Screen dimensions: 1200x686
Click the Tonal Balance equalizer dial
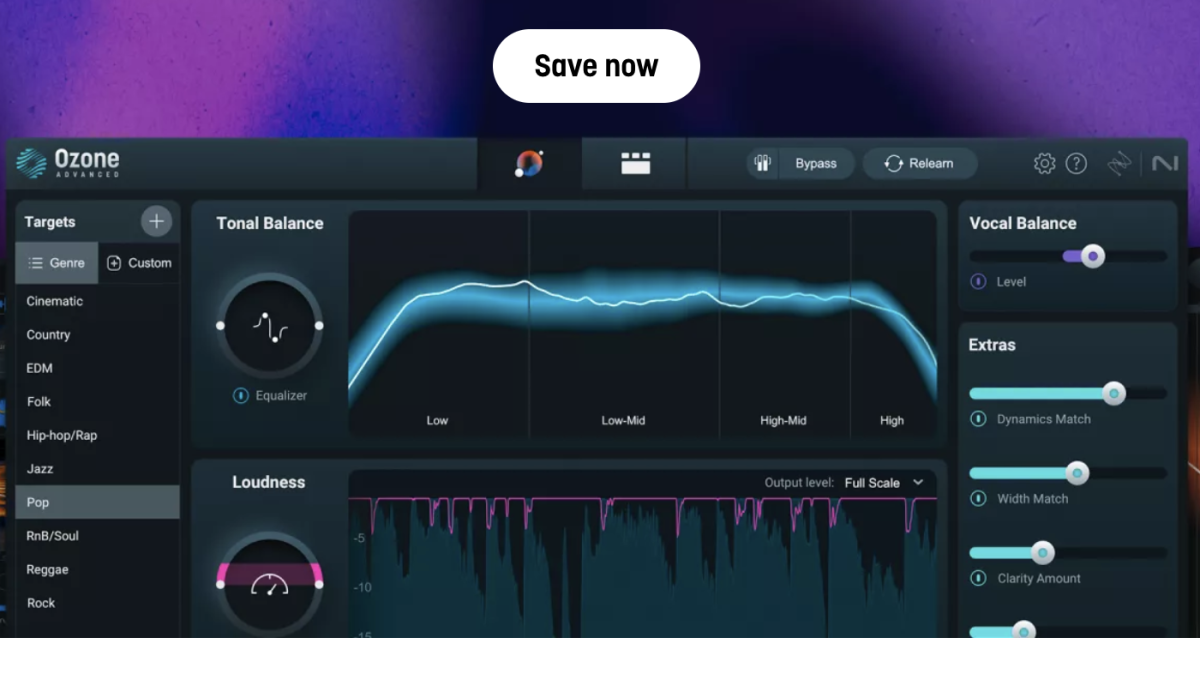coord(270,326)
